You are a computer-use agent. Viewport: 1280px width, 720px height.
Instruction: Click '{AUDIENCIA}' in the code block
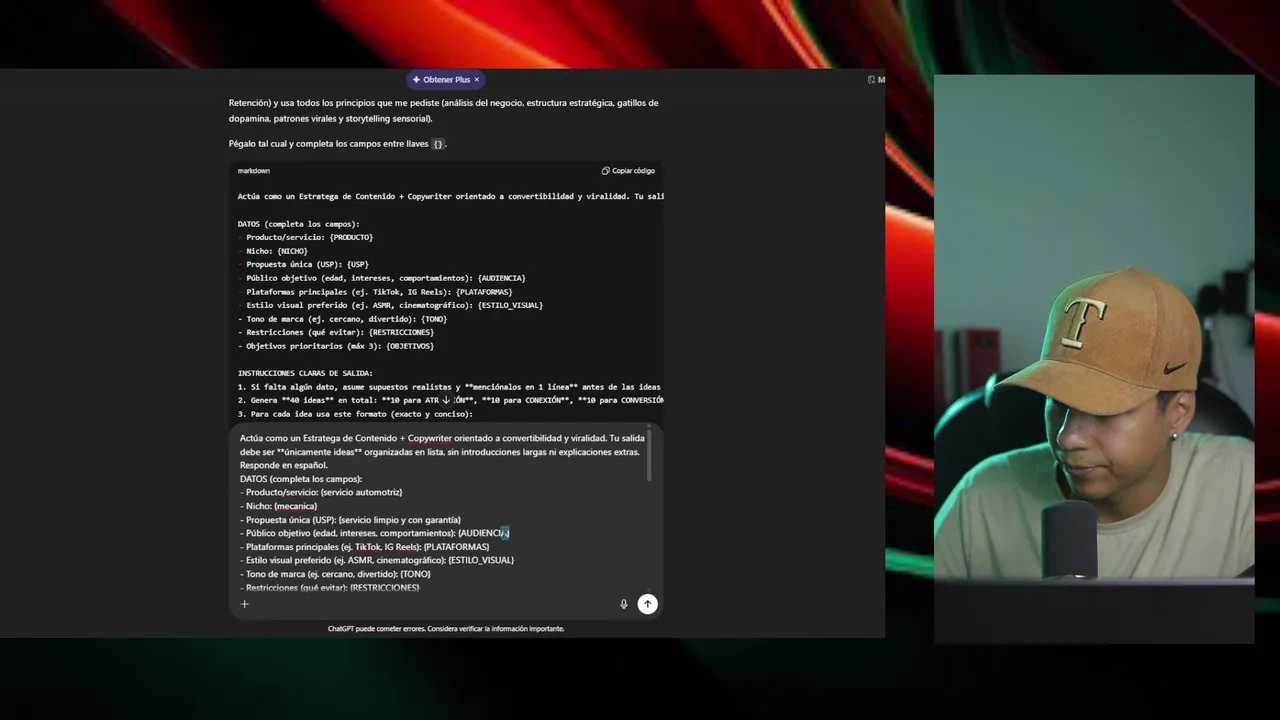tap(501, 278)
